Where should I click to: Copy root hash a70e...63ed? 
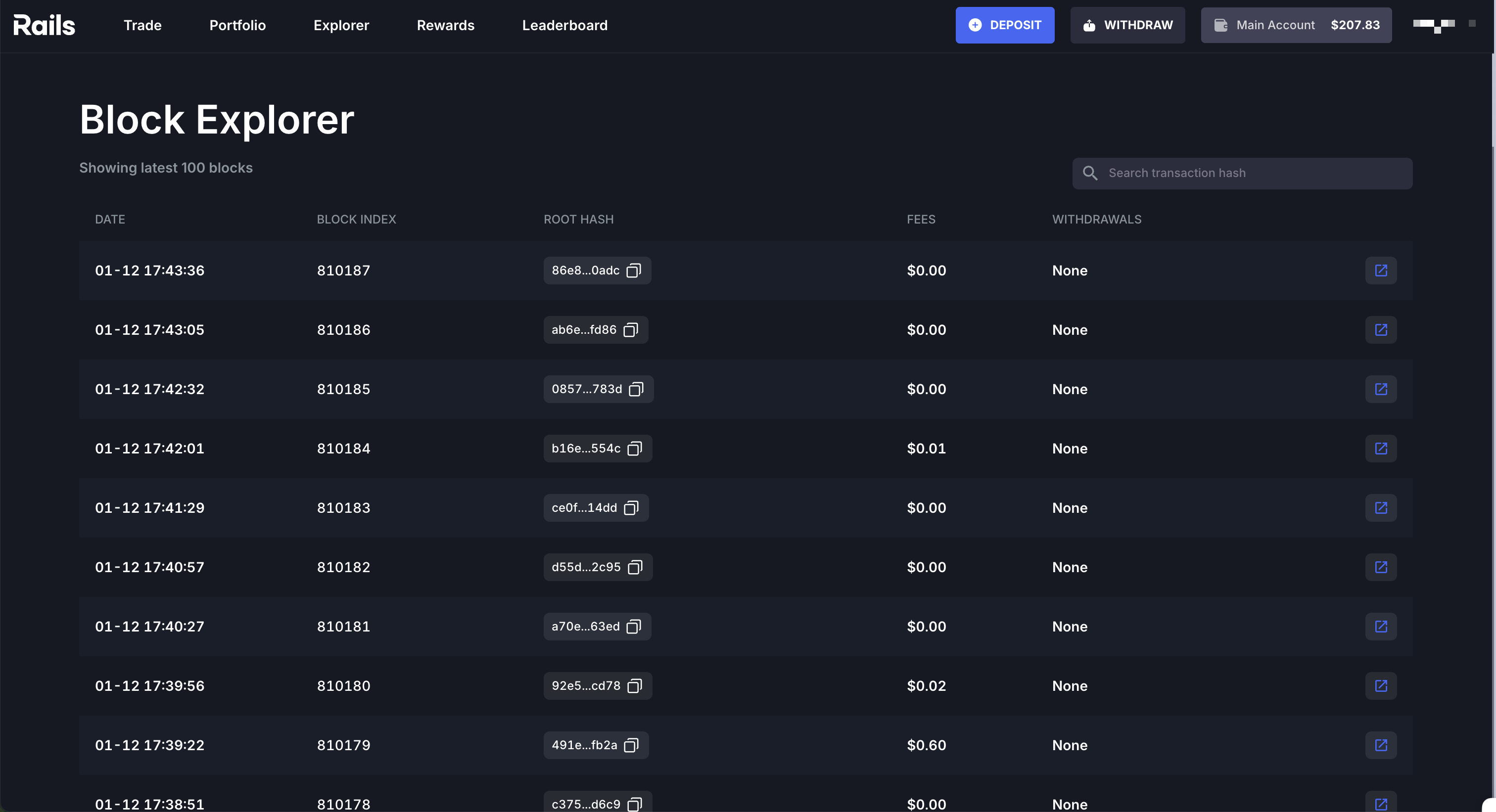[634, 626]
